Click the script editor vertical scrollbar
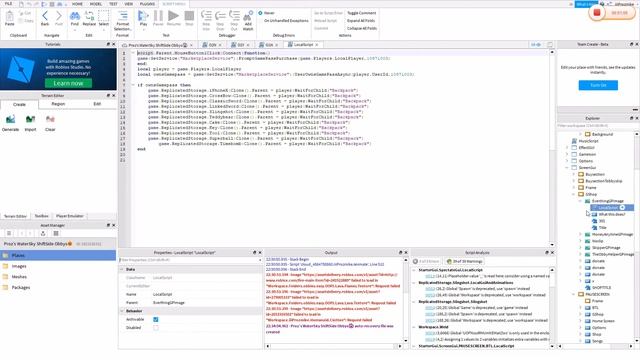 coord(552,148)
